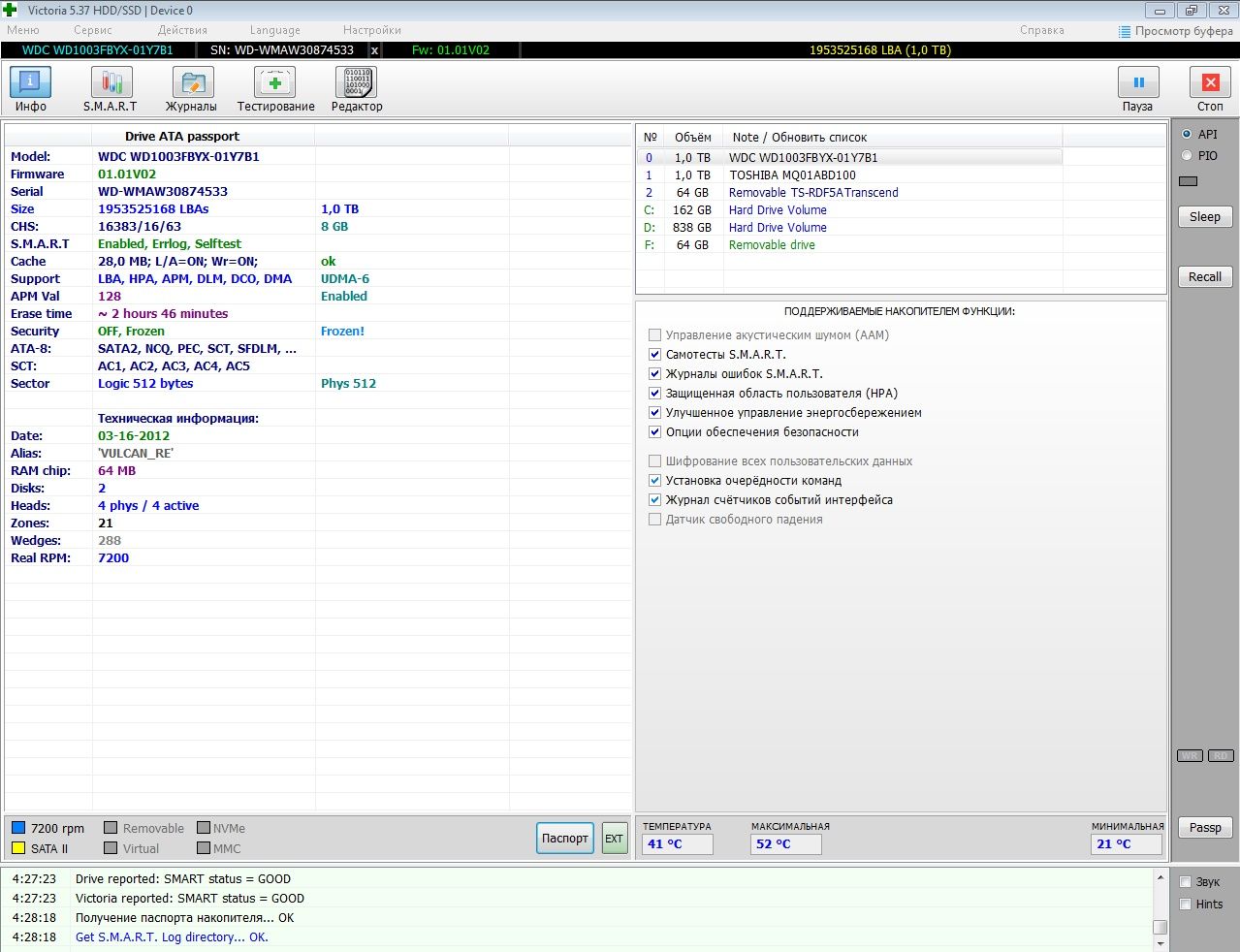Click log scrollbar up arrow

[1160, 877]
